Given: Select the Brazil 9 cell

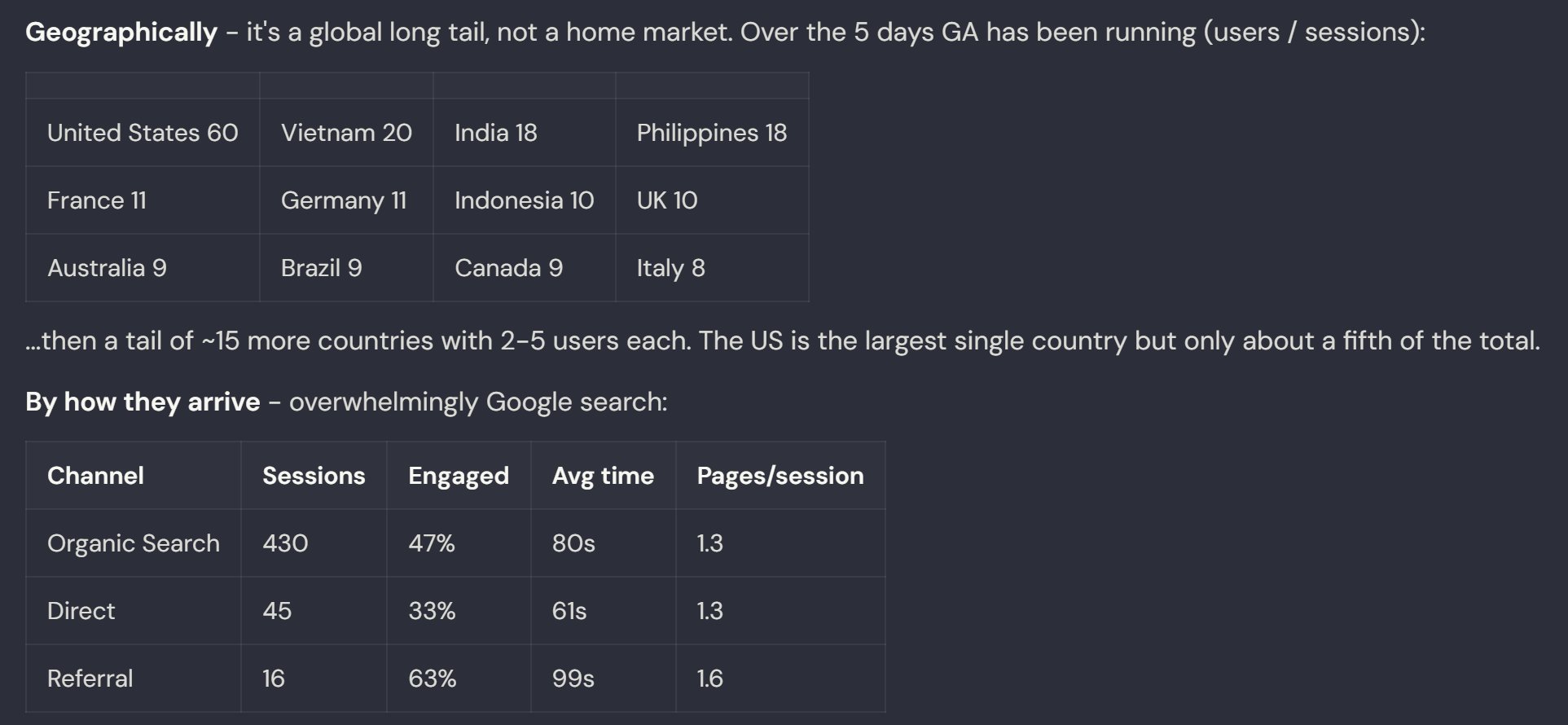Looking at the screenshot, I should click(x=346, y=268).
